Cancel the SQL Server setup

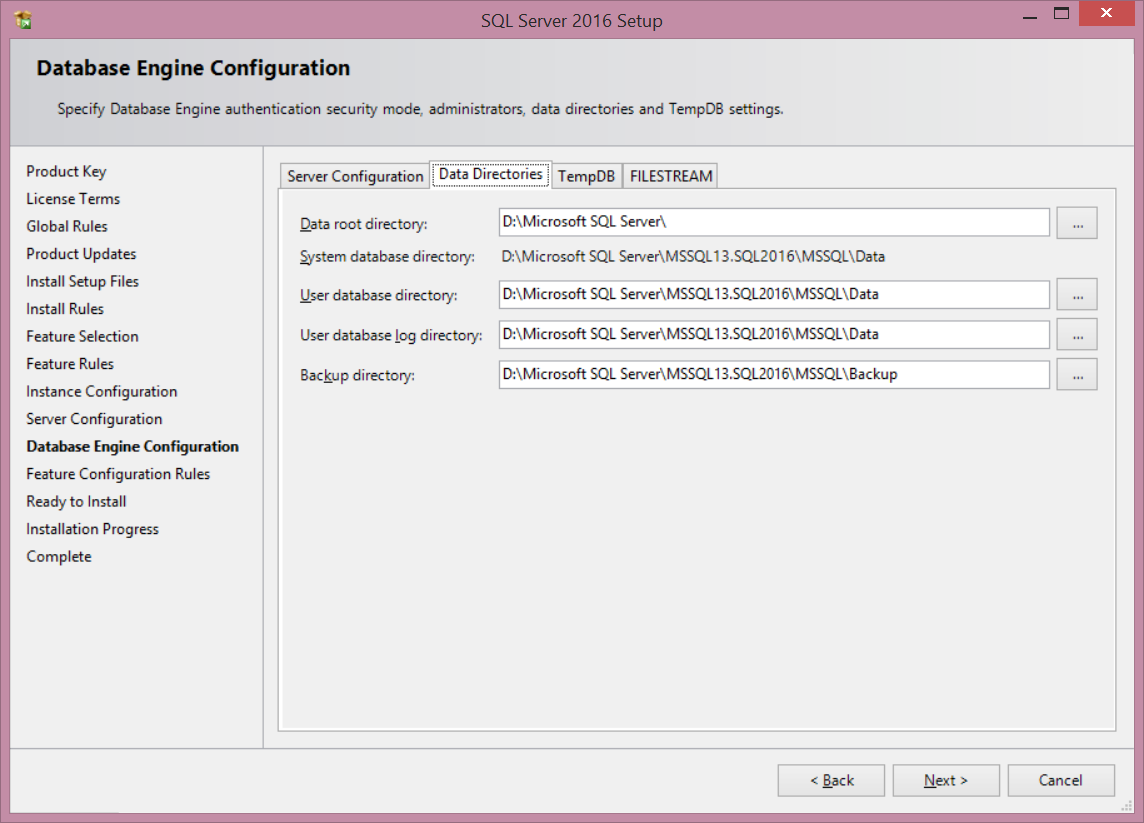(1060, 780)
